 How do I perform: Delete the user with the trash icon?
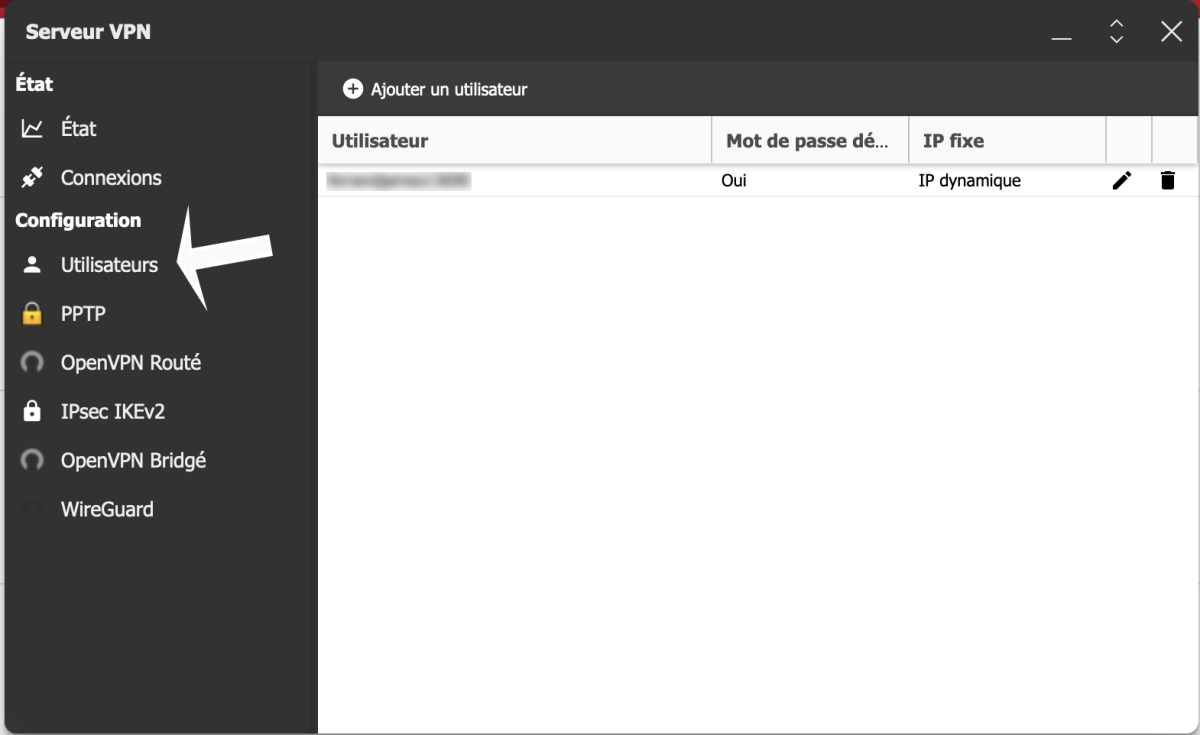[1167, 181]
